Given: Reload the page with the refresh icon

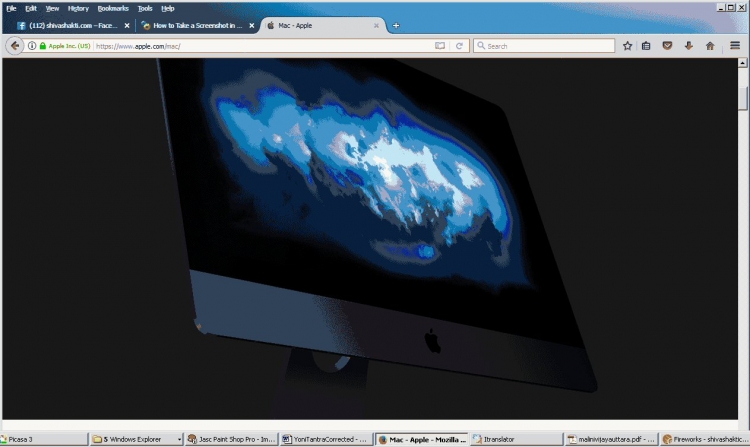Looking at the screenshot, I should tap(459, 45).
